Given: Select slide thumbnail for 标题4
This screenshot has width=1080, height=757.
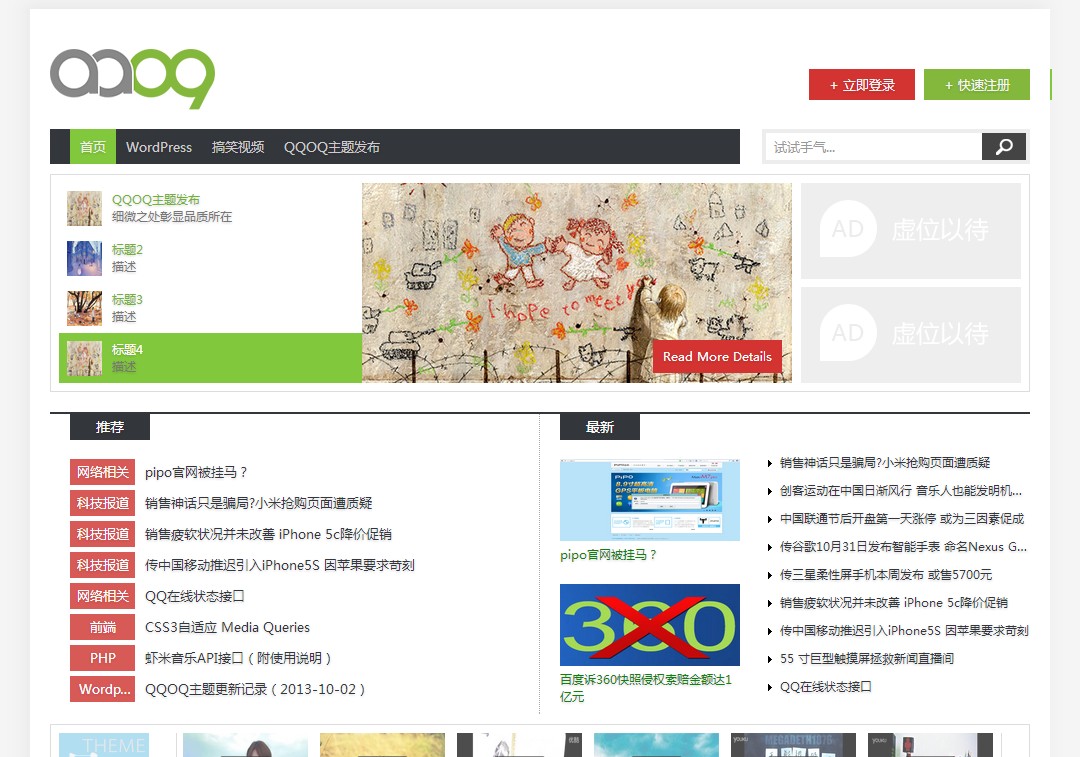Looking at the screenshot, I should point(84,358).
